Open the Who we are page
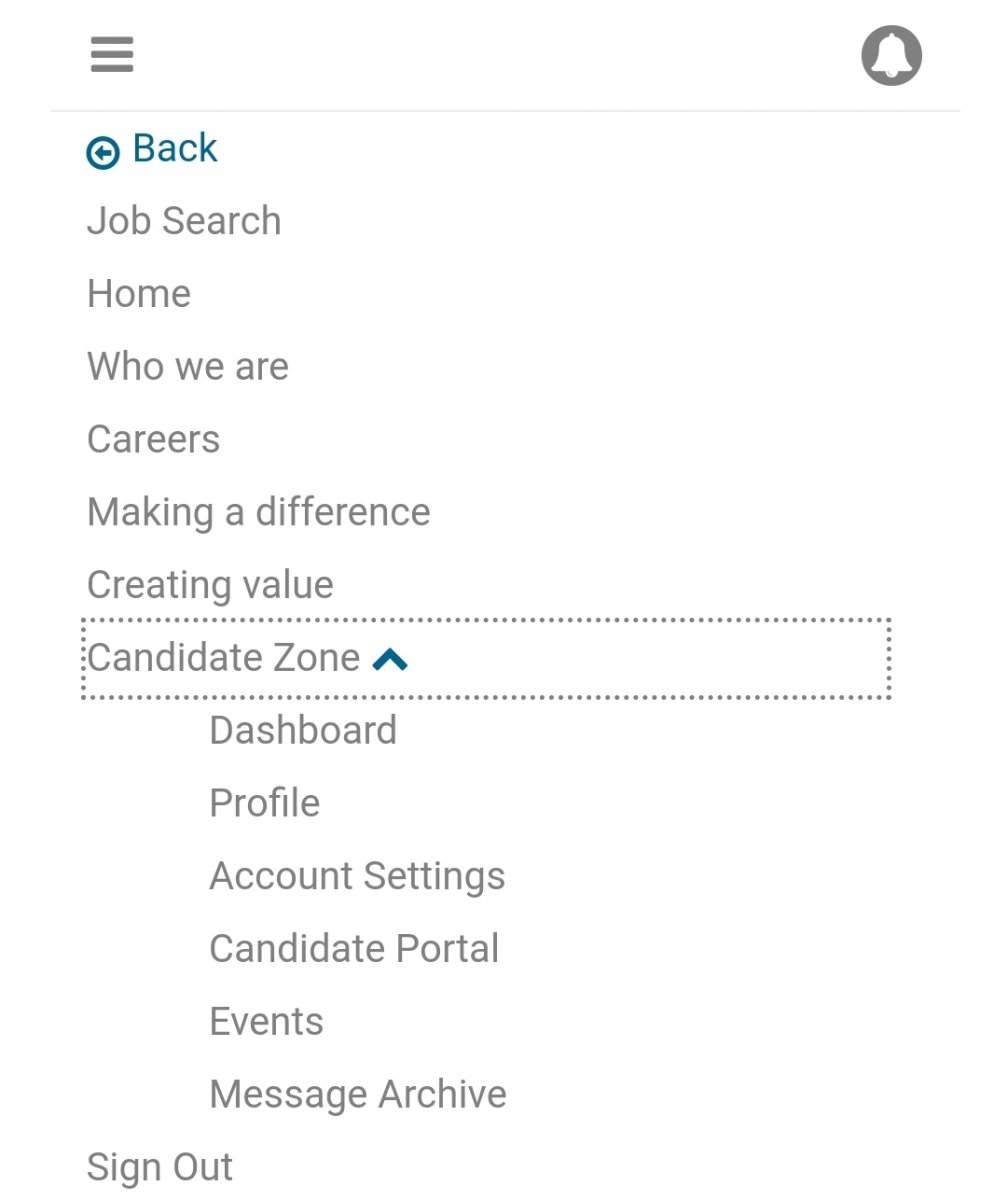This screenshot has width=1007, height=1200. coord(188,367)
